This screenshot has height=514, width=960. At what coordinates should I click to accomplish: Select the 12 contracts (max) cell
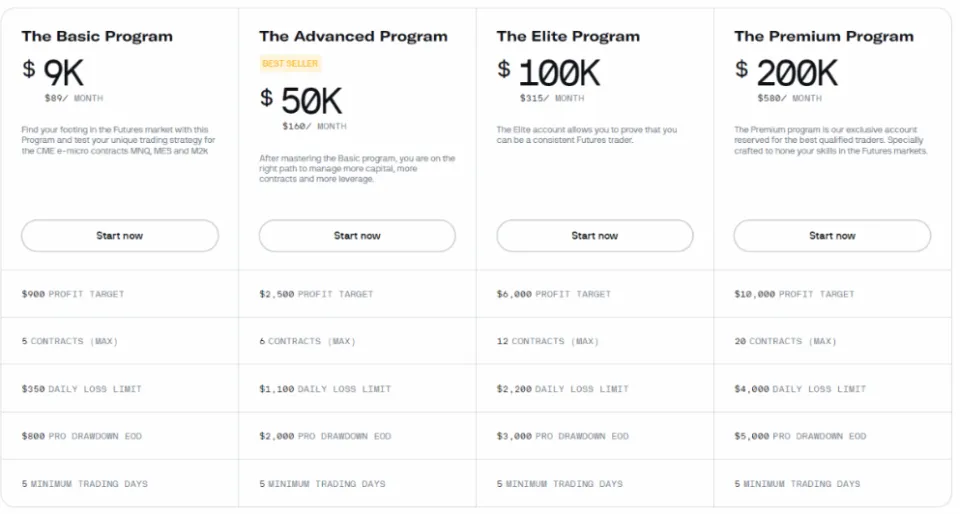(x=548, y=341)
